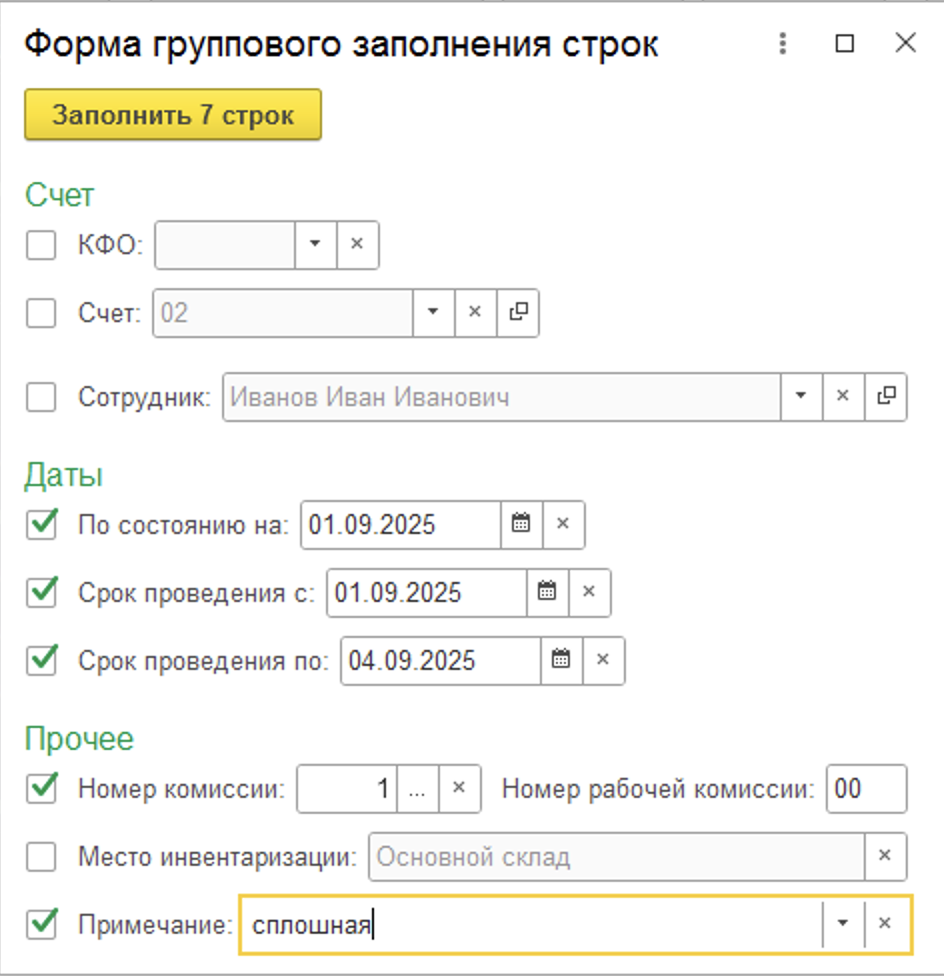944x976 pixels.
Task: Expand the Счет dropdown arrow
Action: pyautogui.click(x=433, y=313)
